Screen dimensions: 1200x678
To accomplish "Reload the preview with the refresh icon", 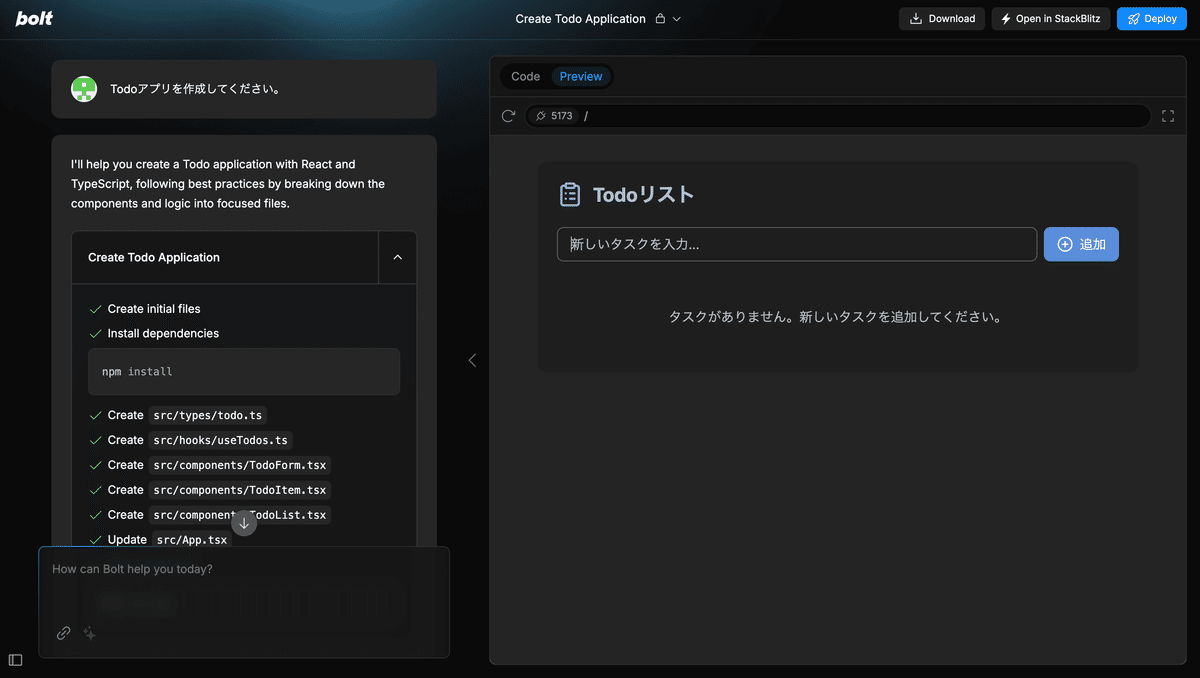I will 508,115.
